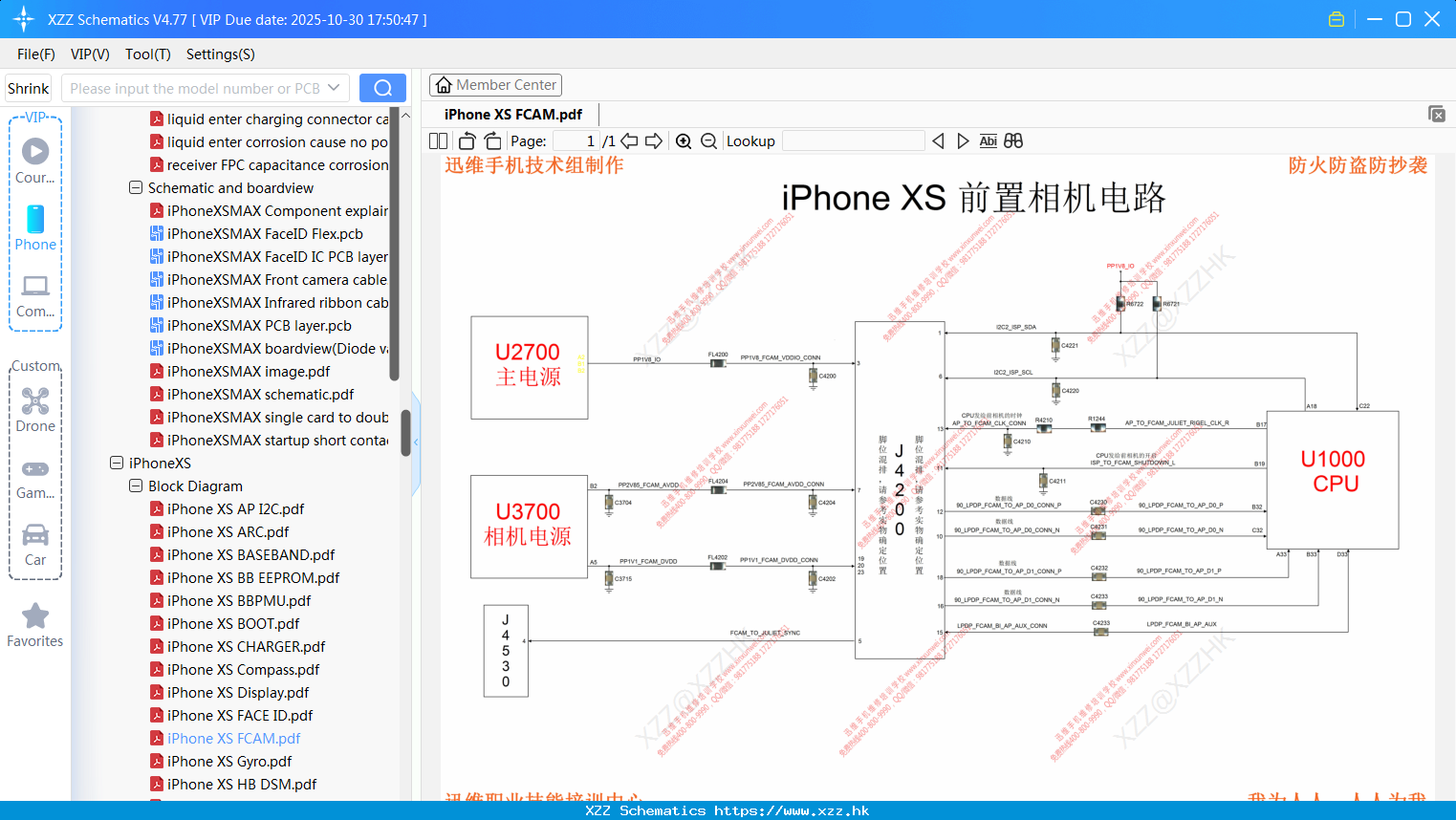1456x820 pixels.
Task: Click the Lookup text field
Action: [854, 140]
